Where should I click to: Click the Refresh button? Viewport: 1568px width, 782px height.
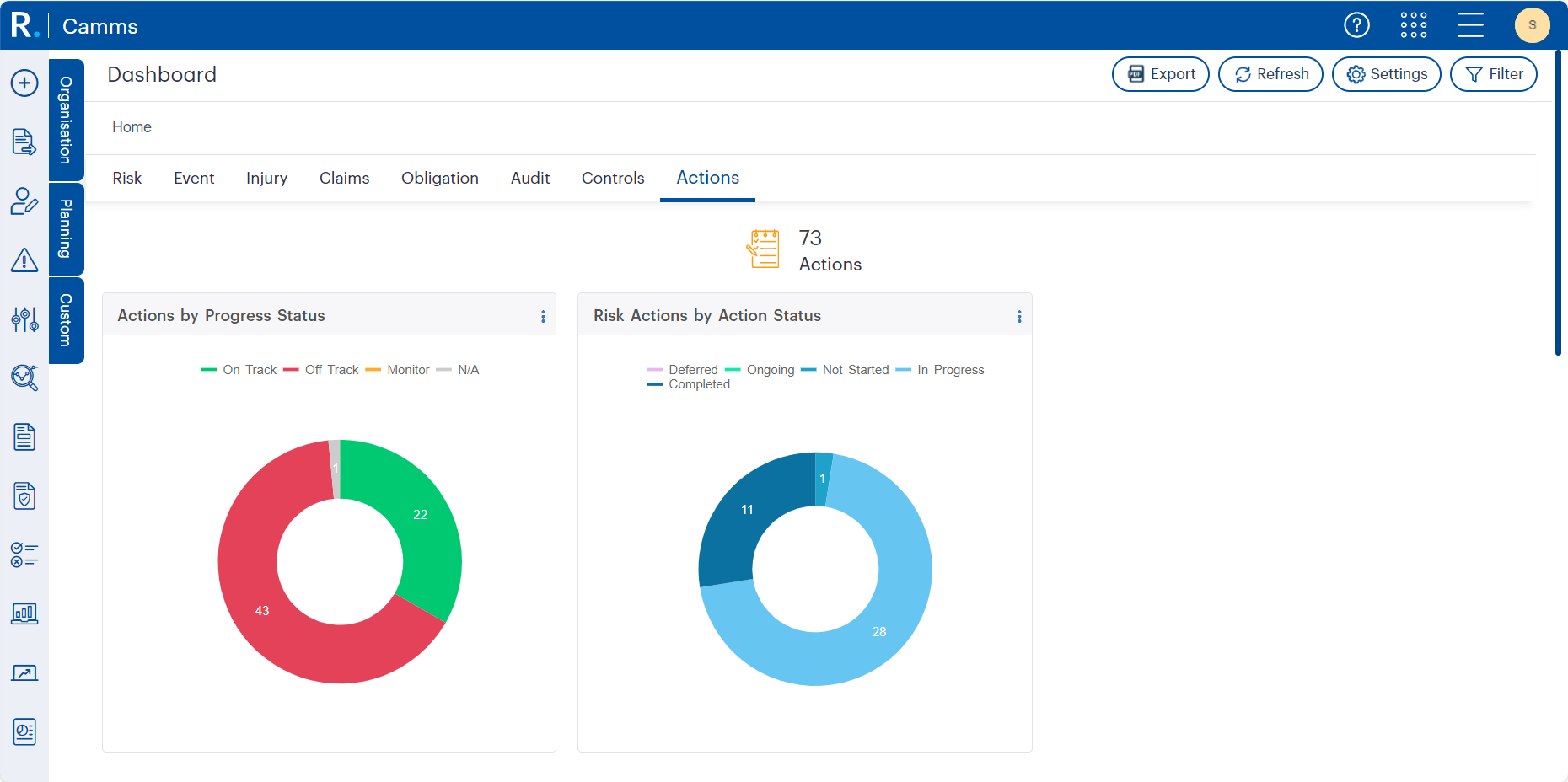coord(1270,74)
